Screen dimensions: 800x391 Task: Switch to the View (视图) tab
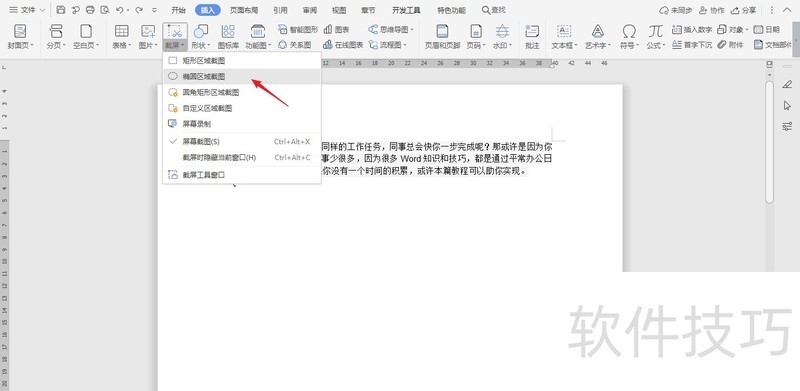(339, 10)
